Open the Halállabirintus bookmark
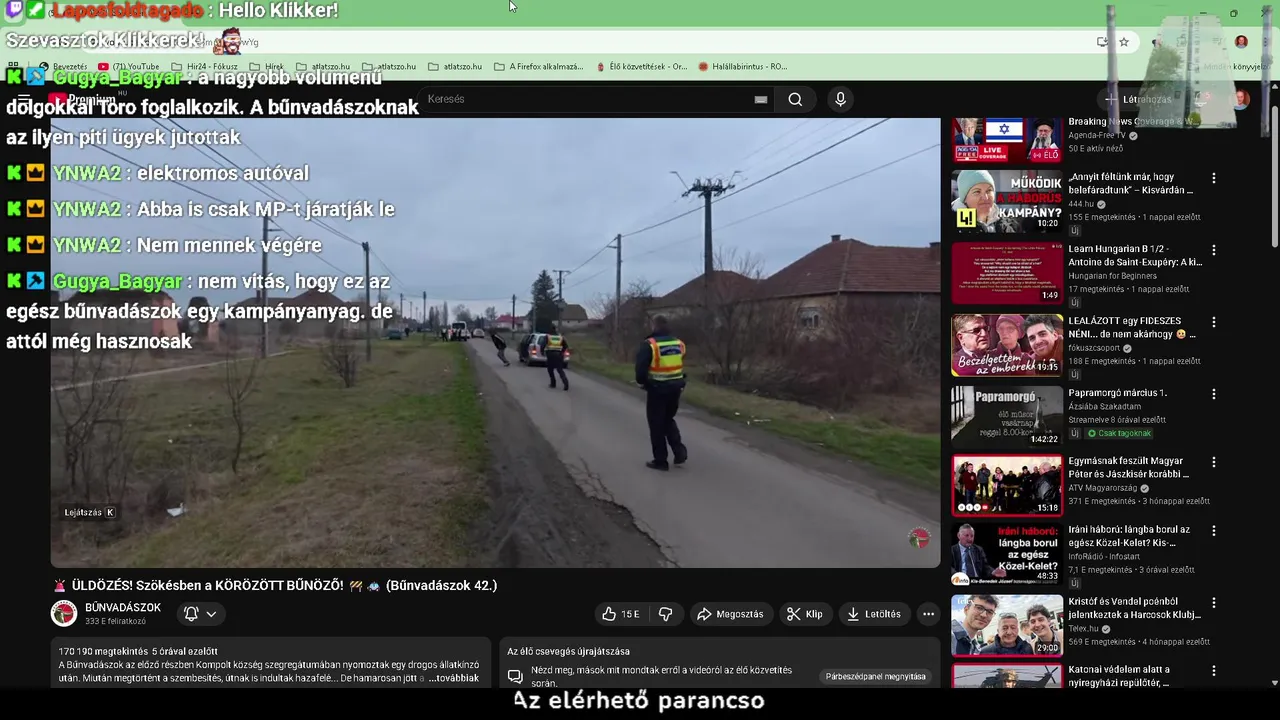 [742, 67]
